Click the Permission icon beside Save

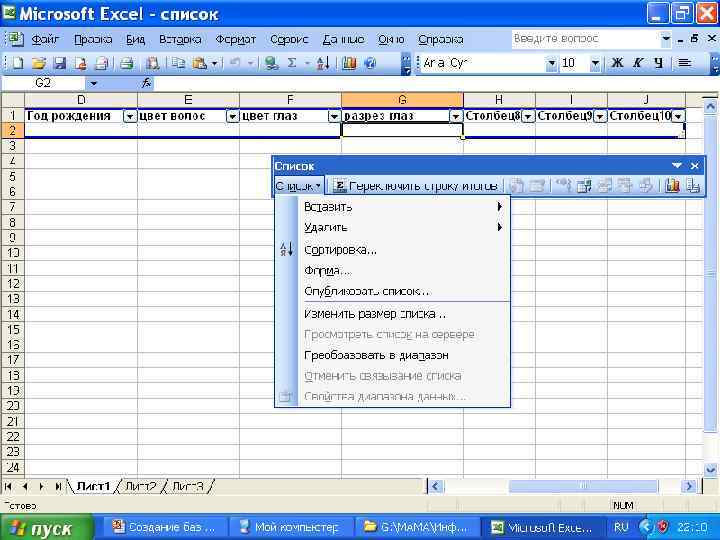coord(80,63)
